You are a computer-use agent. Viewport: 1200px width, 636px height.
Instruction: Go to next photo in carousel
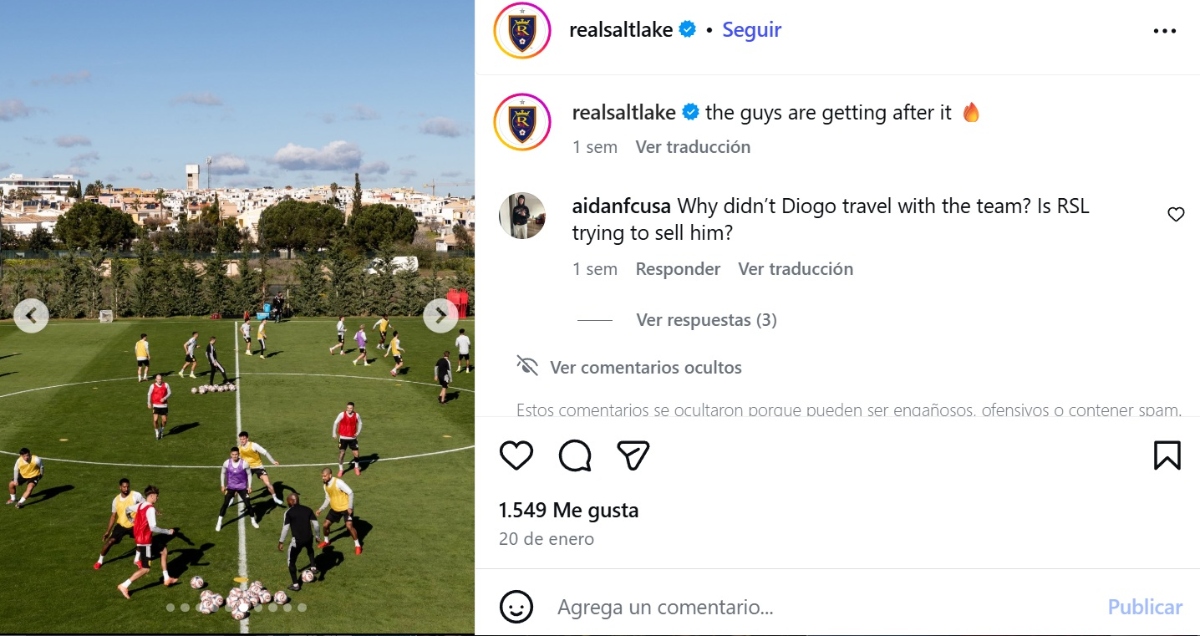tap(440, 316)
